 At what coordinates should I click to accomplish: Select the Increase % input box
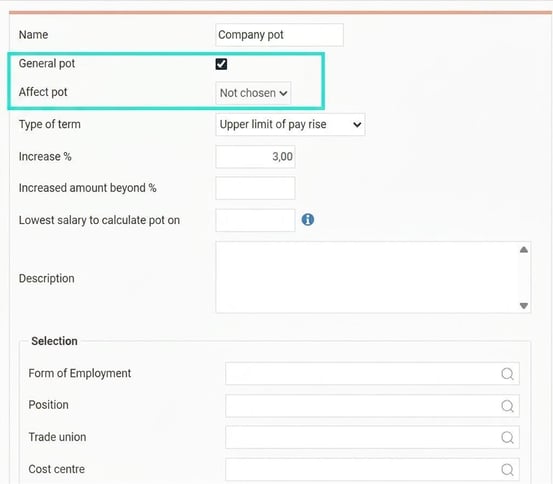pos(255,157)
